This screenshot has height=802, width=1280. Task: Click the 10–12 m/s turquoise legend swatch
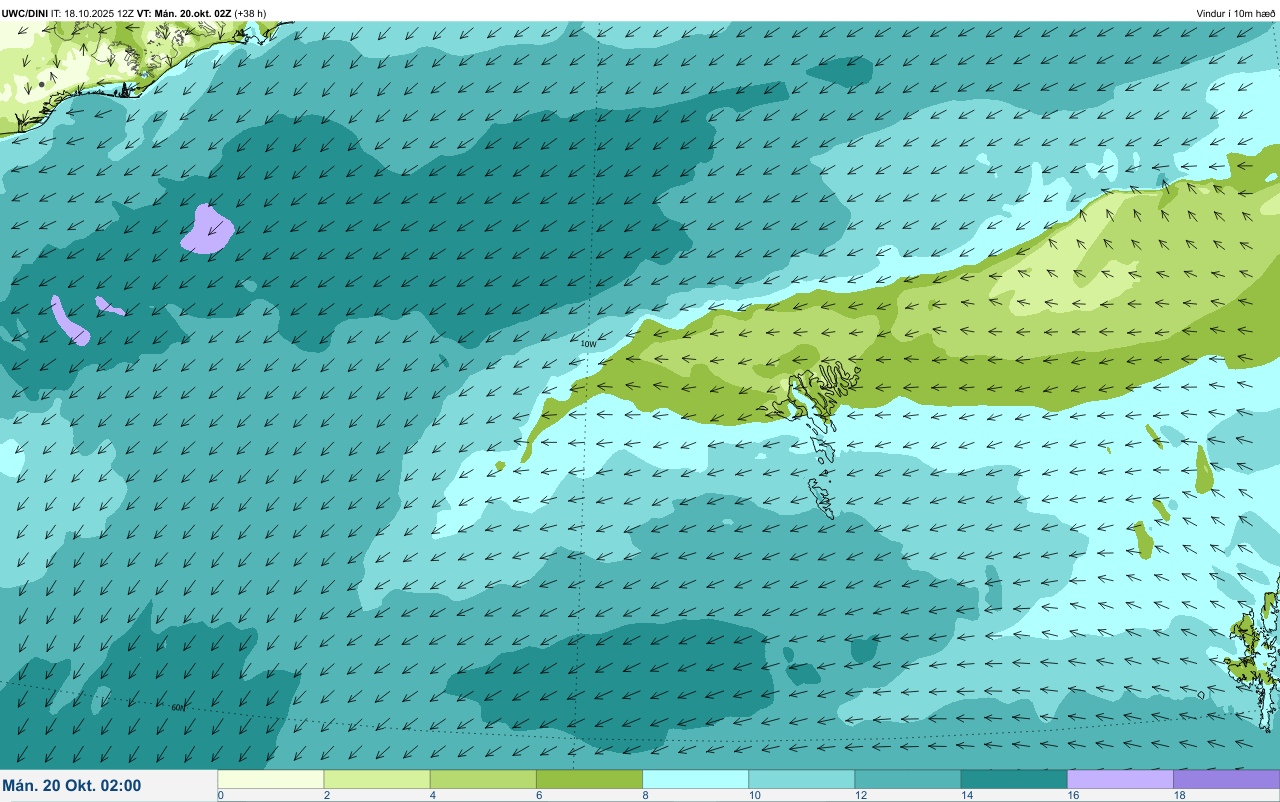pyautogui.click(x=801, y=779)
